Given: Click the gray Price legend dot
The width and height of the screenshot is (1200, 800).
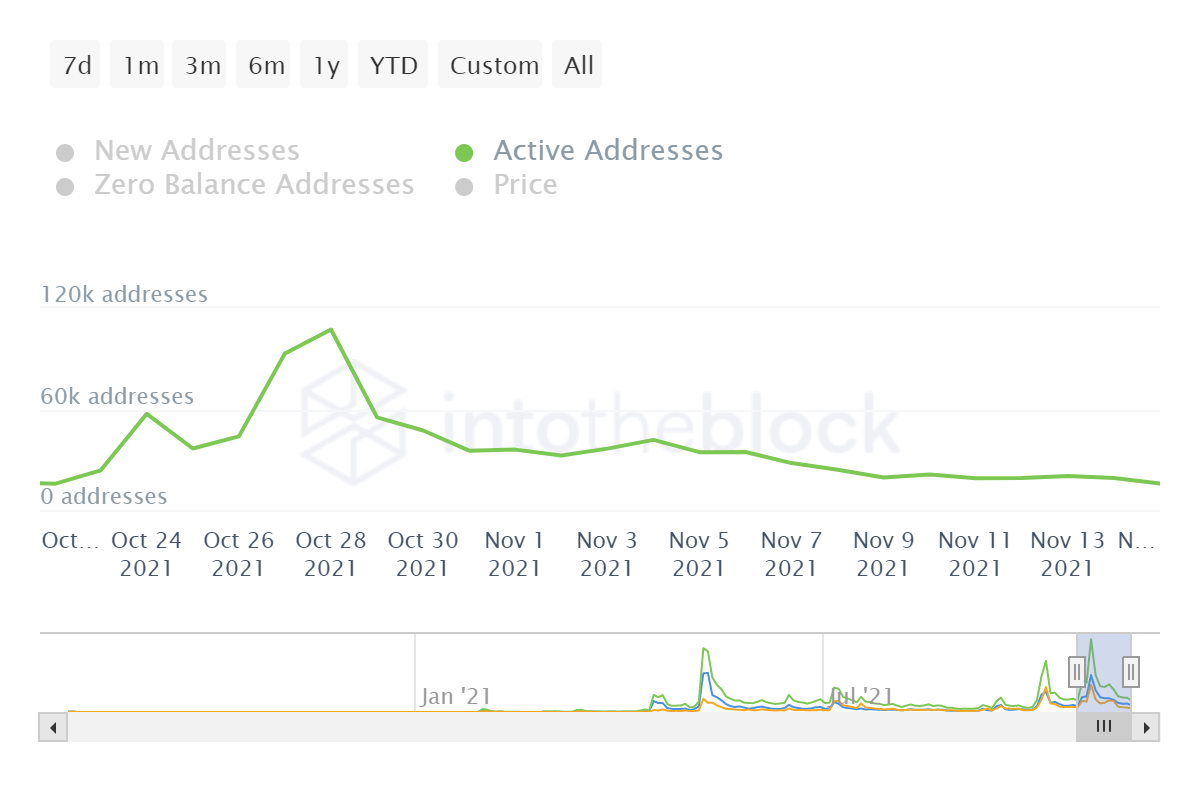Looking at the screenshot, I should click(464, 187).
